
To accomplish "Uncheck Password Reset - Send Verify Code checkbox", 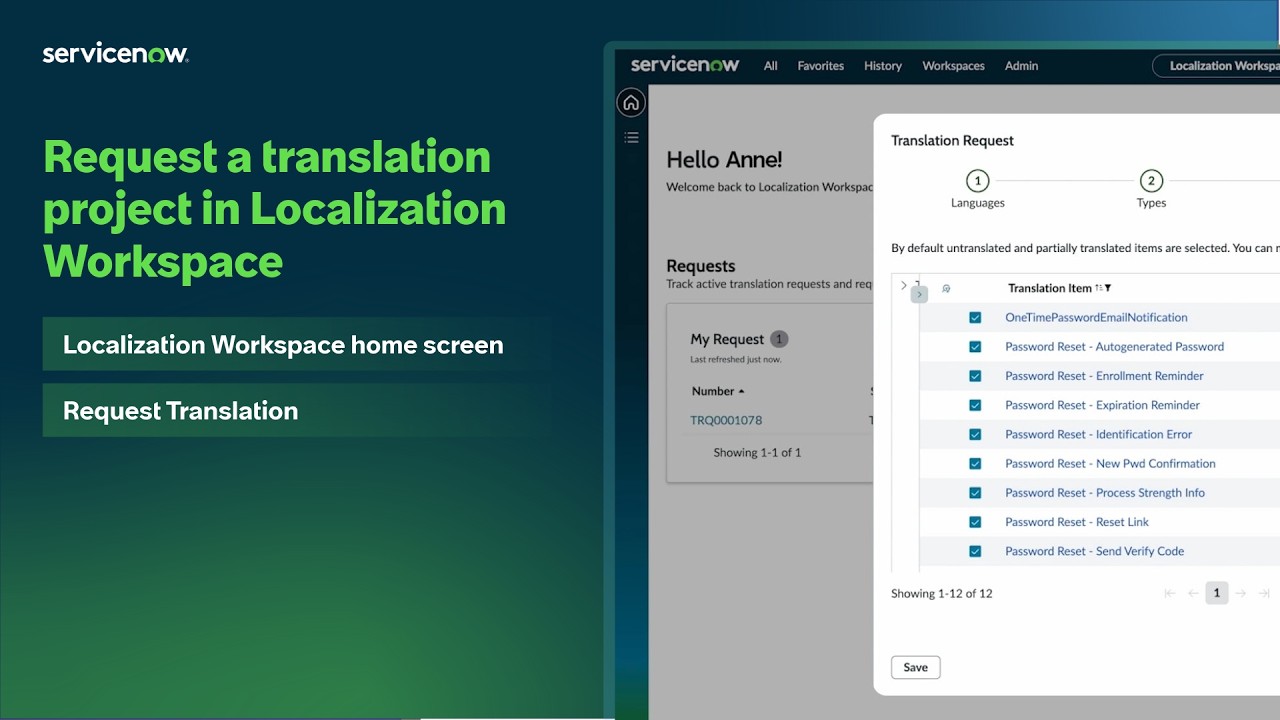I will click(x=975, y=551).
